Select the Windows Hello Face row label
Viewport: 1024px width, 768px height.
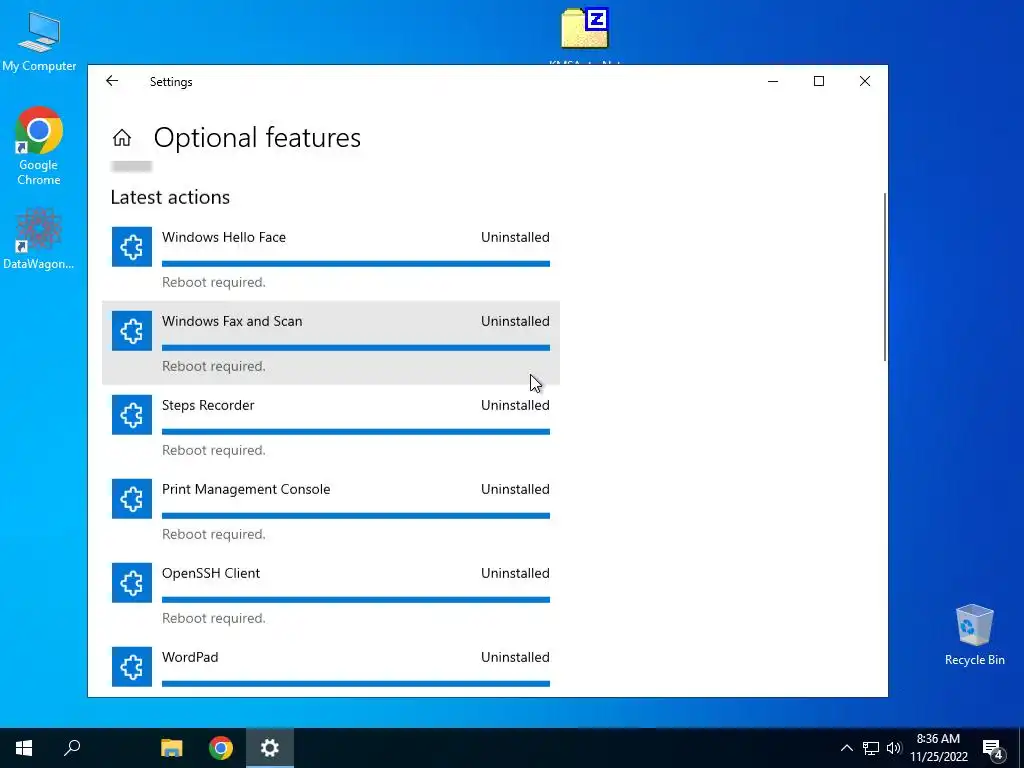point(224,237)
